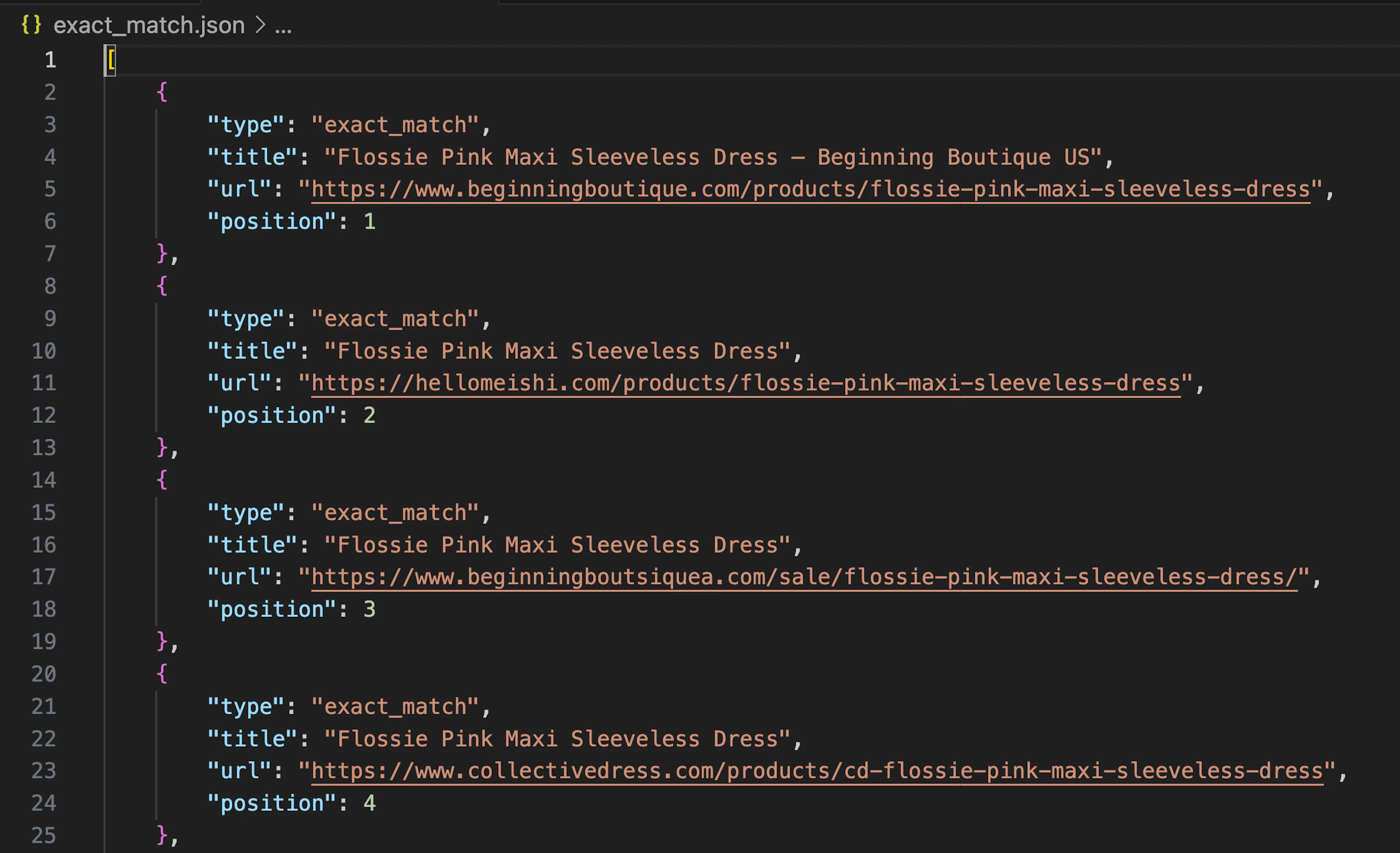The height and width of the screenshot is (853, 1400).
Task: Click line number 25 in the gutter
Action: (44, 836)
